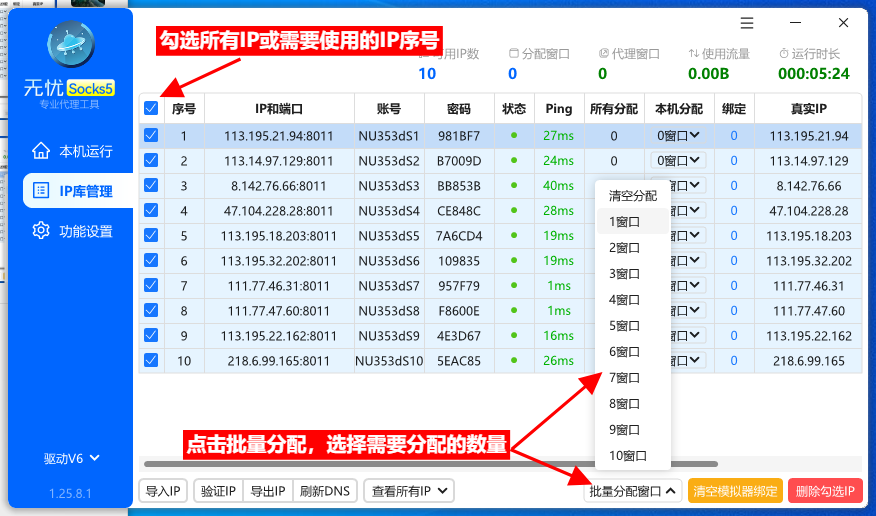The image size is (876, 516).
Task: Choose 6窗口 in the allocation menu
Action: 632,351
